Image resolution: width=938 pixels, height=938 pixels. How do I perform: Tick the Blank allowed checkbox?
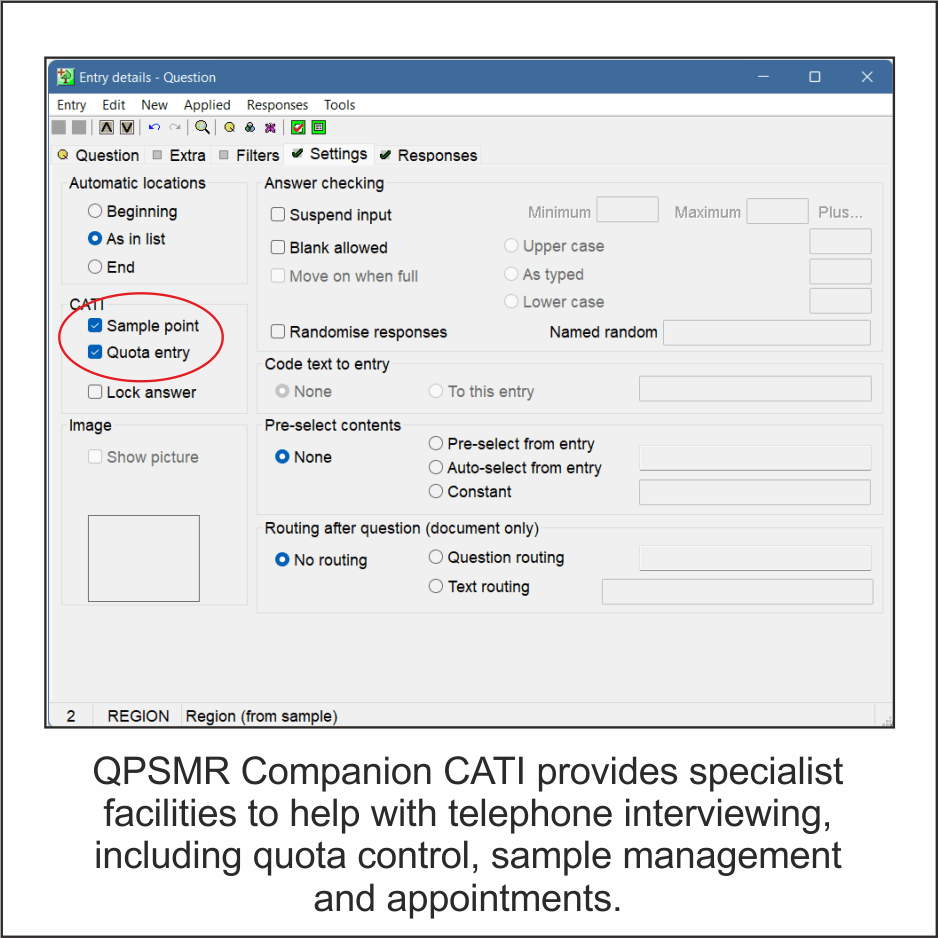(x=278, y=247)
